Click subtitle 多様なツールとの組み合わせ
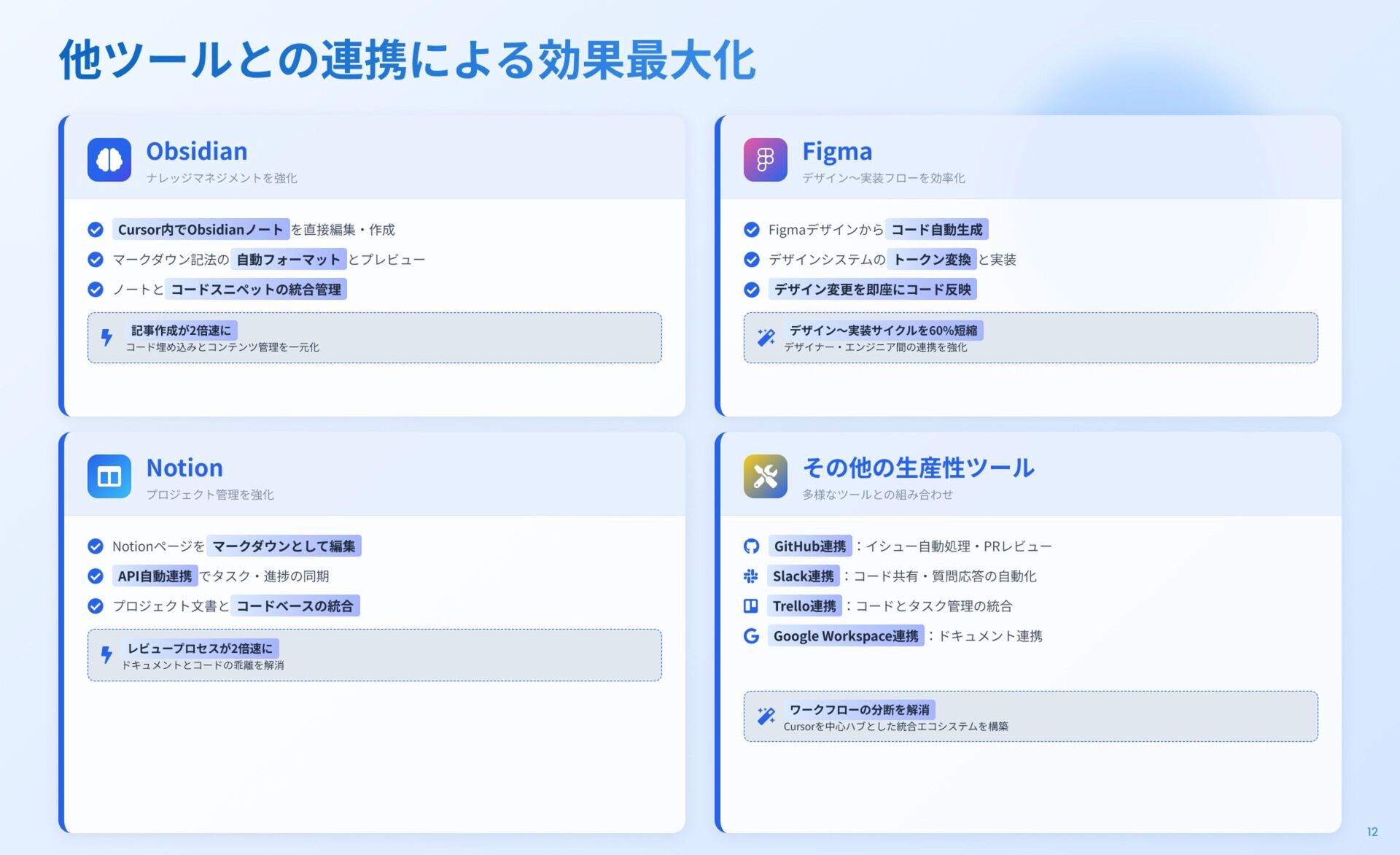The width and height of the screenshot is (1400, 855). coord(878,495)
